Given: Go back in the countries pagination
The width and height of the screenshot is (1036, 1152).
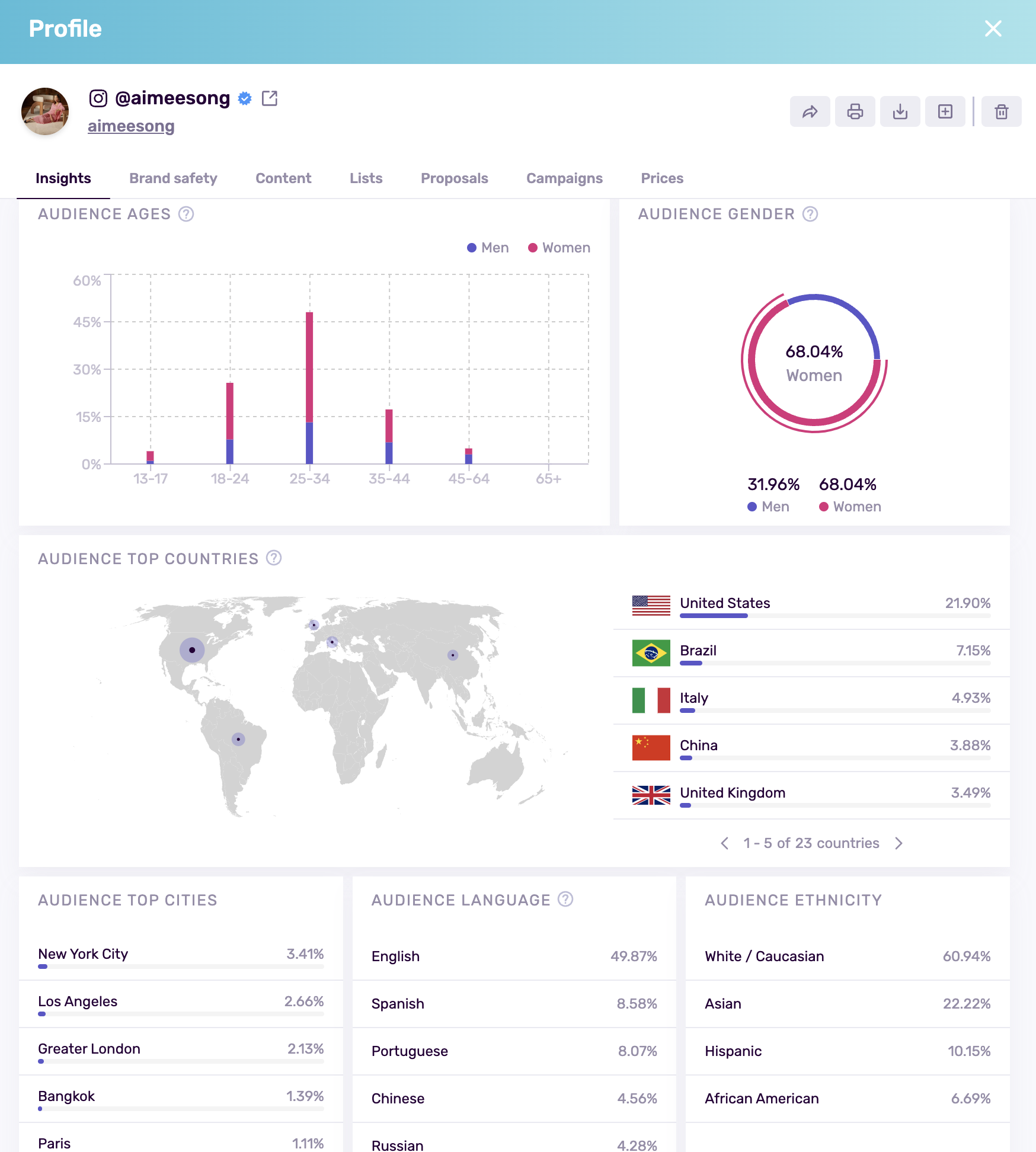Looking at the screenshot, I should point(724,843).
